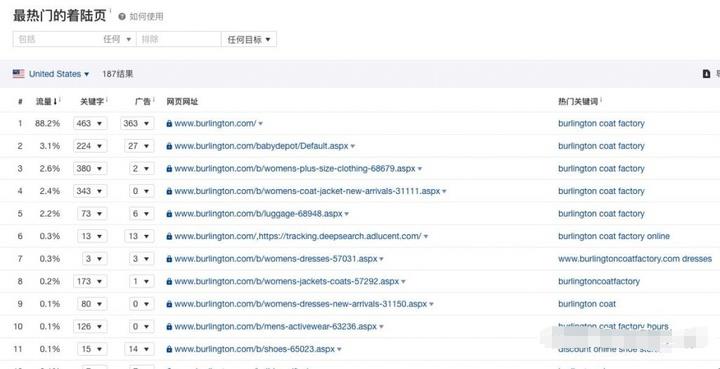Click keyword 'www.burlingtoncoatfactory.com dresses'

coord(635,259)
